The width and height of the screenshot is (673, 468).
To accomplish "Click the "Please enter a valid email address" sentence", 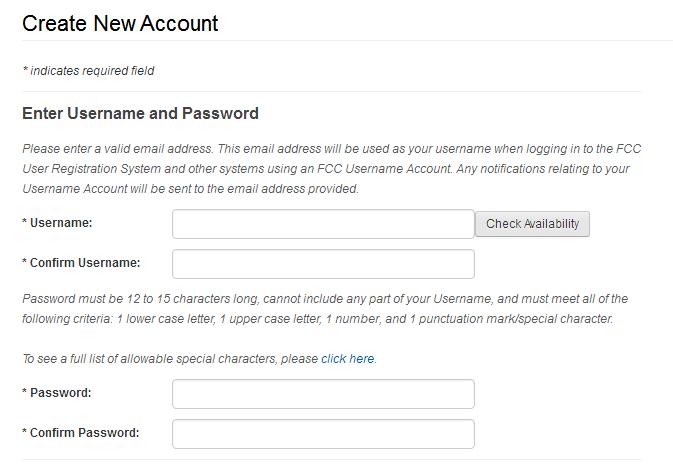I will point(118,149).
